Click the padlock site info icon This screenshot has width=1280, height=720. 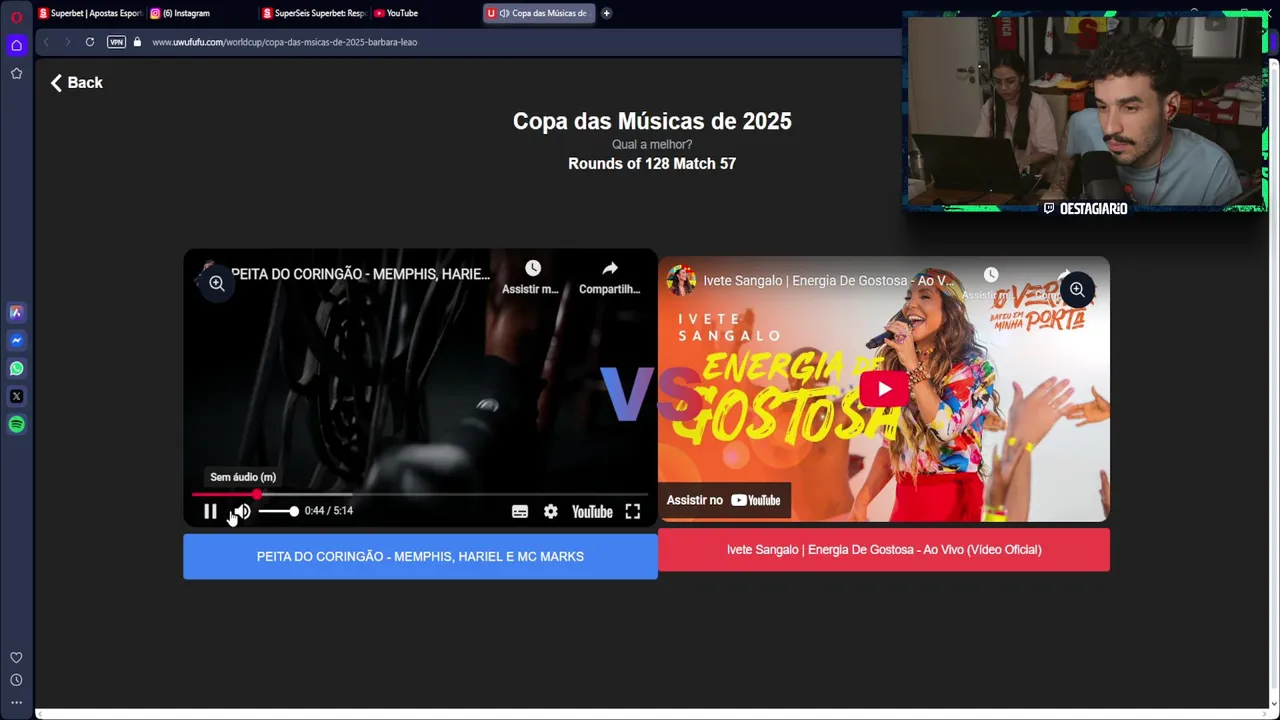click(x=138, y=42)
